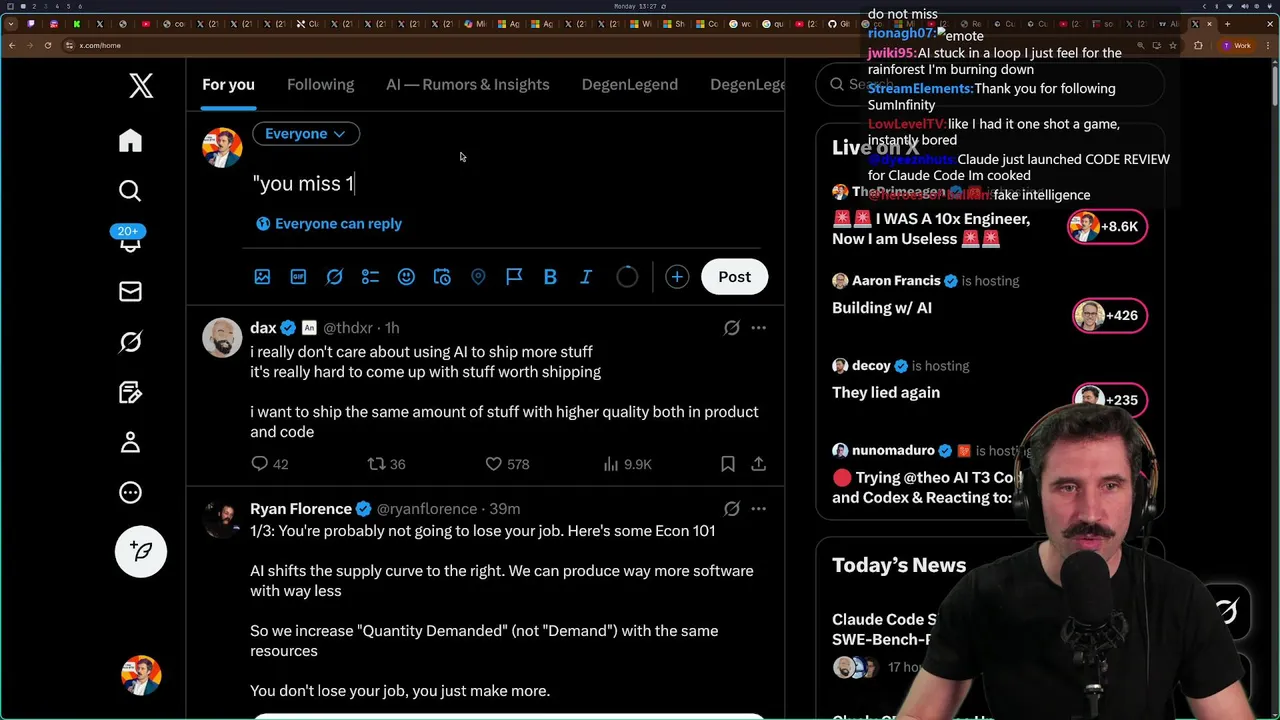Open Explore search in sidebar
Screen dimensions: 1280x720
click(x=130, y=190)
